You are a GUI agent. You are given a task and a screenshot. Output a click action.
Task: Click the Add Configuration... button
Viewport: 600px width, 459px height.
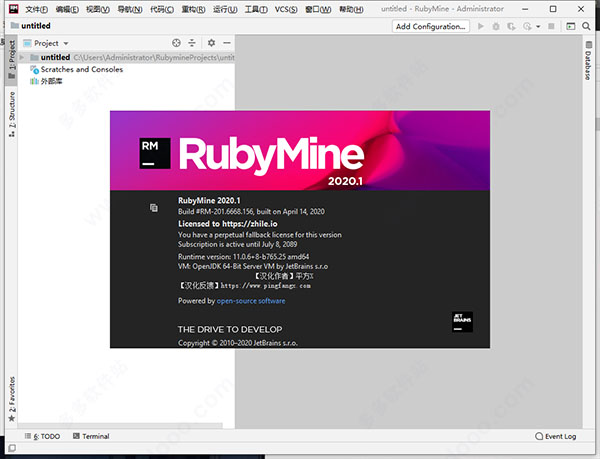point(430,26)
